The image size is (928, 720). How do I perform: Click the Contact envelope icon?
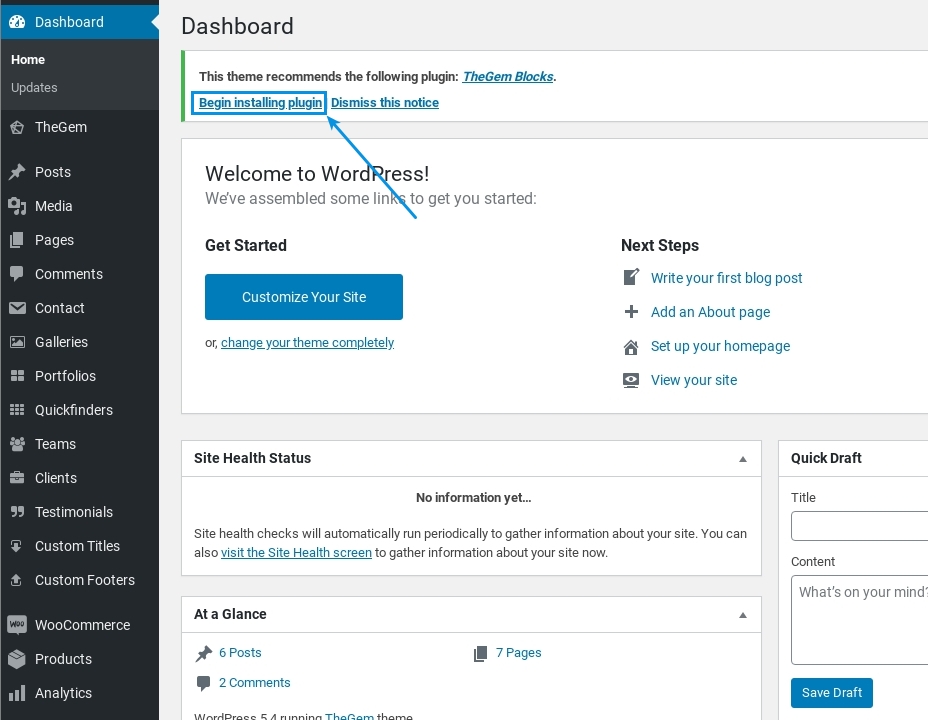click(x=17, y=308)
